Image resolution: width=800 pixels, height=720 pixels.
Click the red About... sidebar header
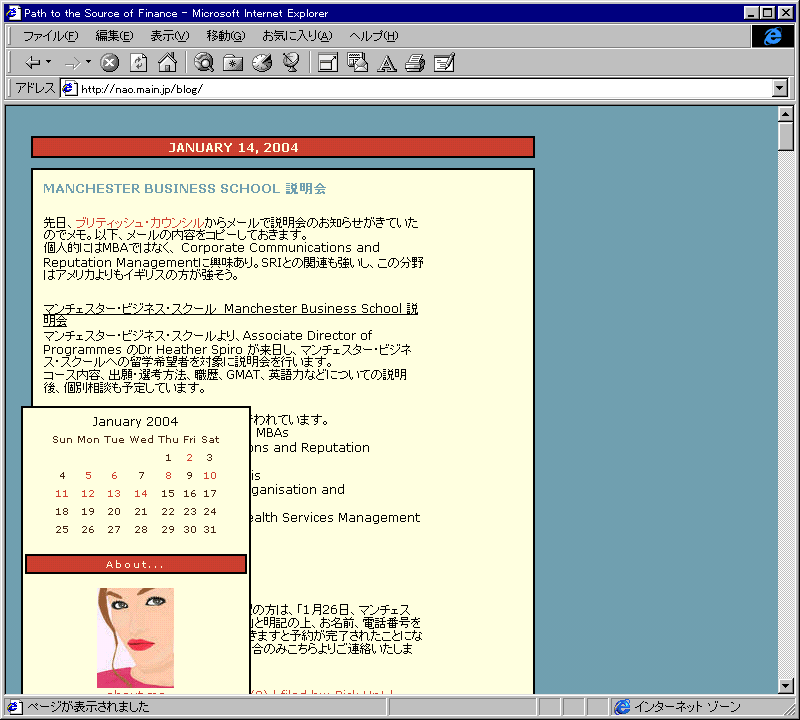[x=136, y=564]
